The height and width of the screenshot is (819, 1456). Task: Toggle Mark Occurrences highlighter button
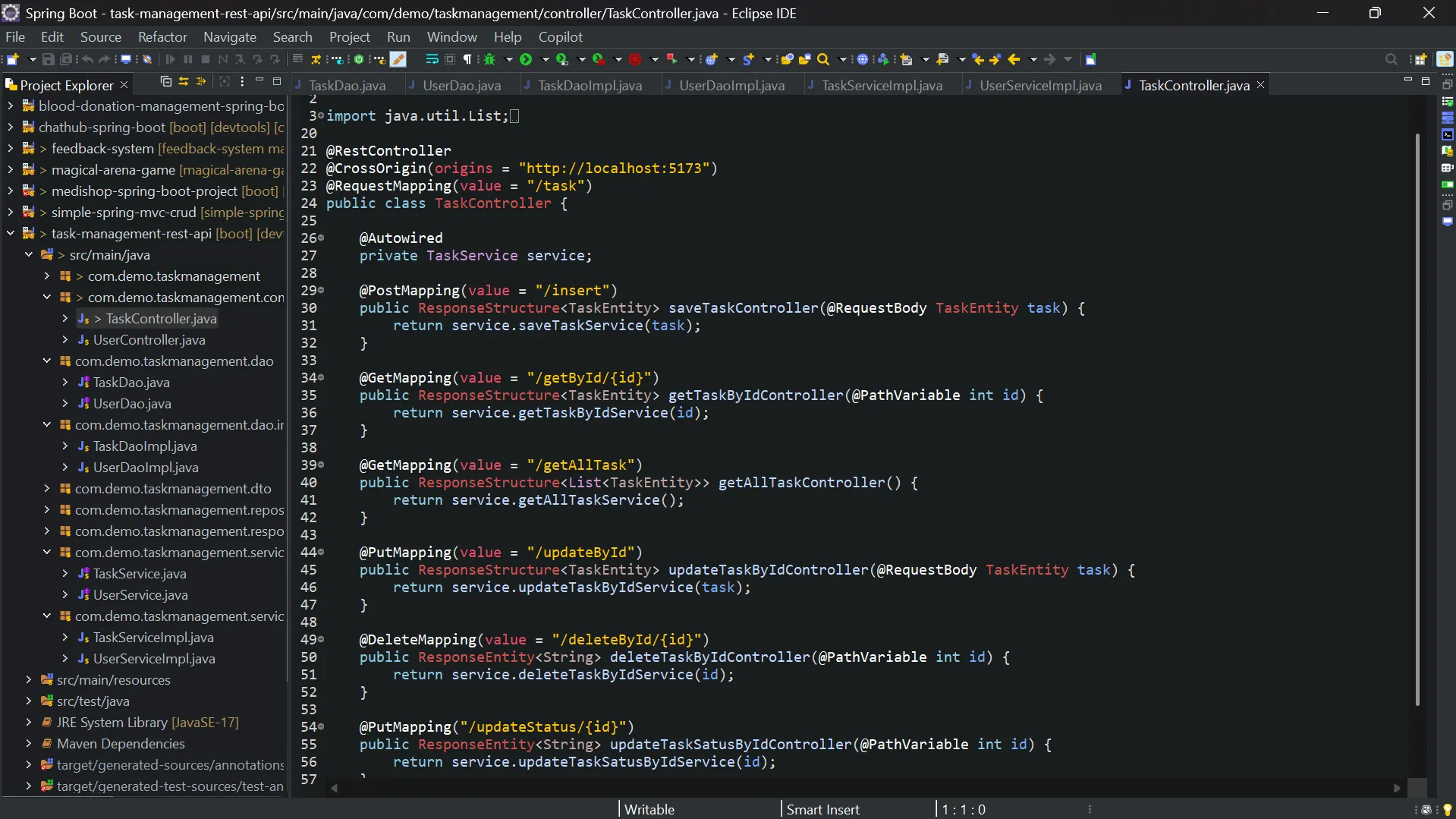tap(398, 59)
